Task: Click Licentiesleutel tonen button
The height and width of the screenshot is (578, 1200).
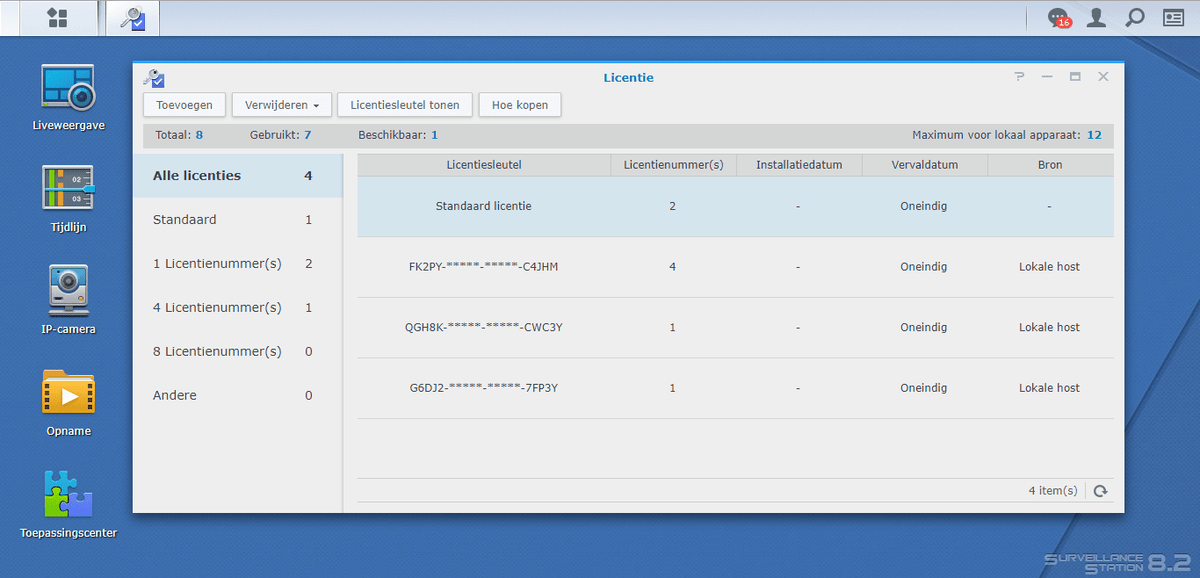Action: 405,105
